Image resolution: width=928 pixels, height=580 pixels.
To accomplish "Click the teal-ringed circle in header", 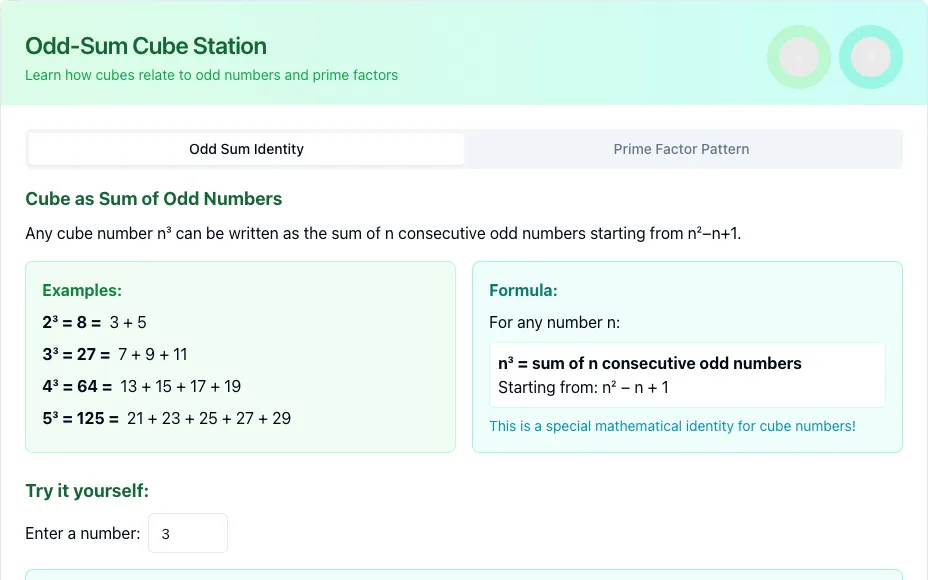I will coord(871,57).
